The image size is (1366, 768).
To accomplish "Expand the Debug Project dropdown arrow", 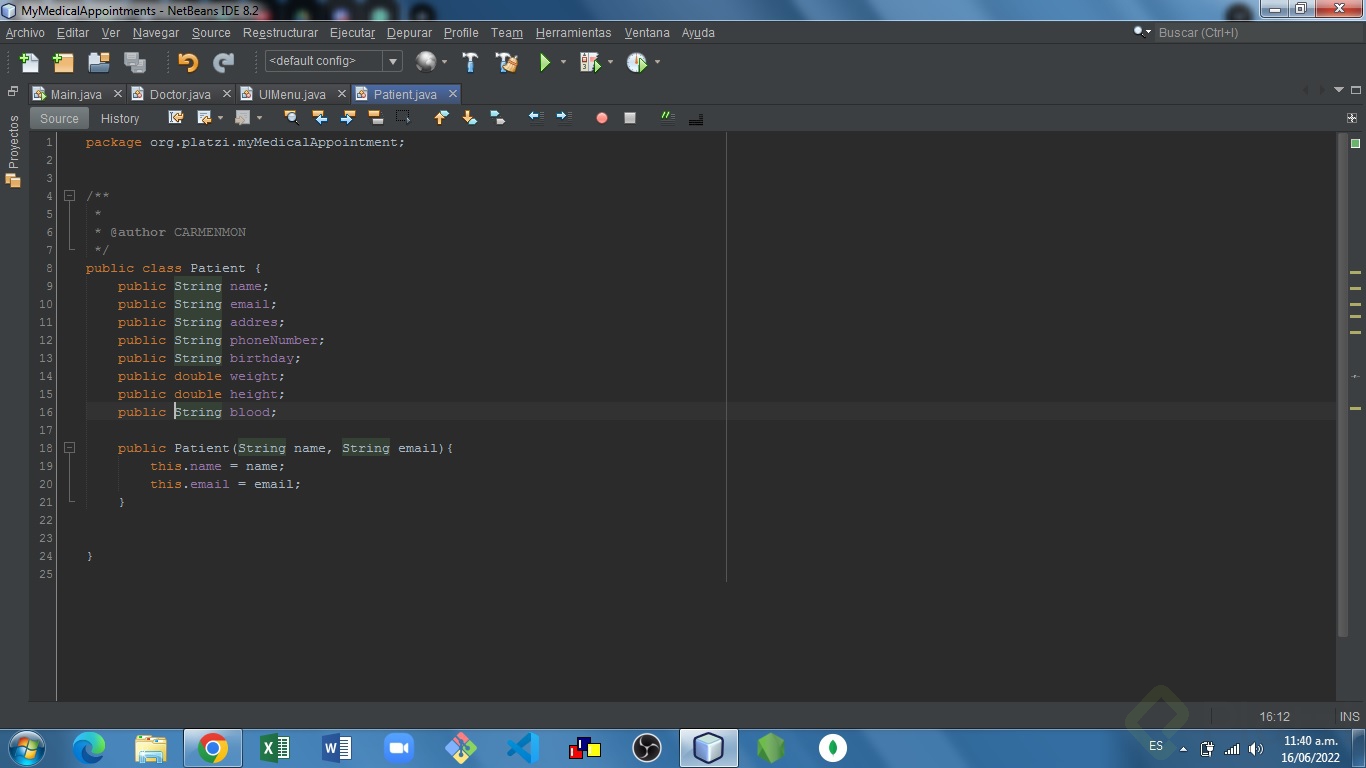I will click(610, 62).
